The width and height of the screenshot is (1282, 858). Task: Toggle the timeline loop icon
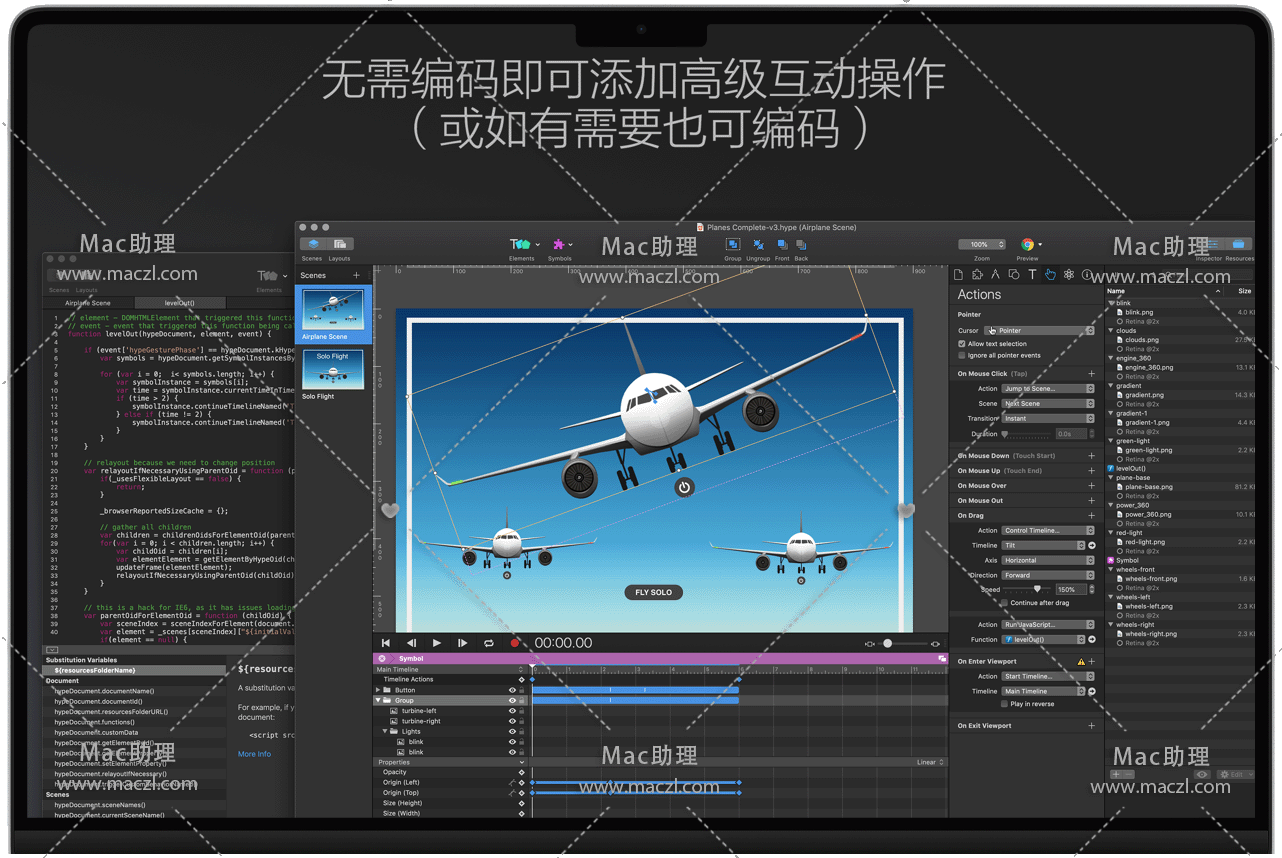click(x=489, y=643)
